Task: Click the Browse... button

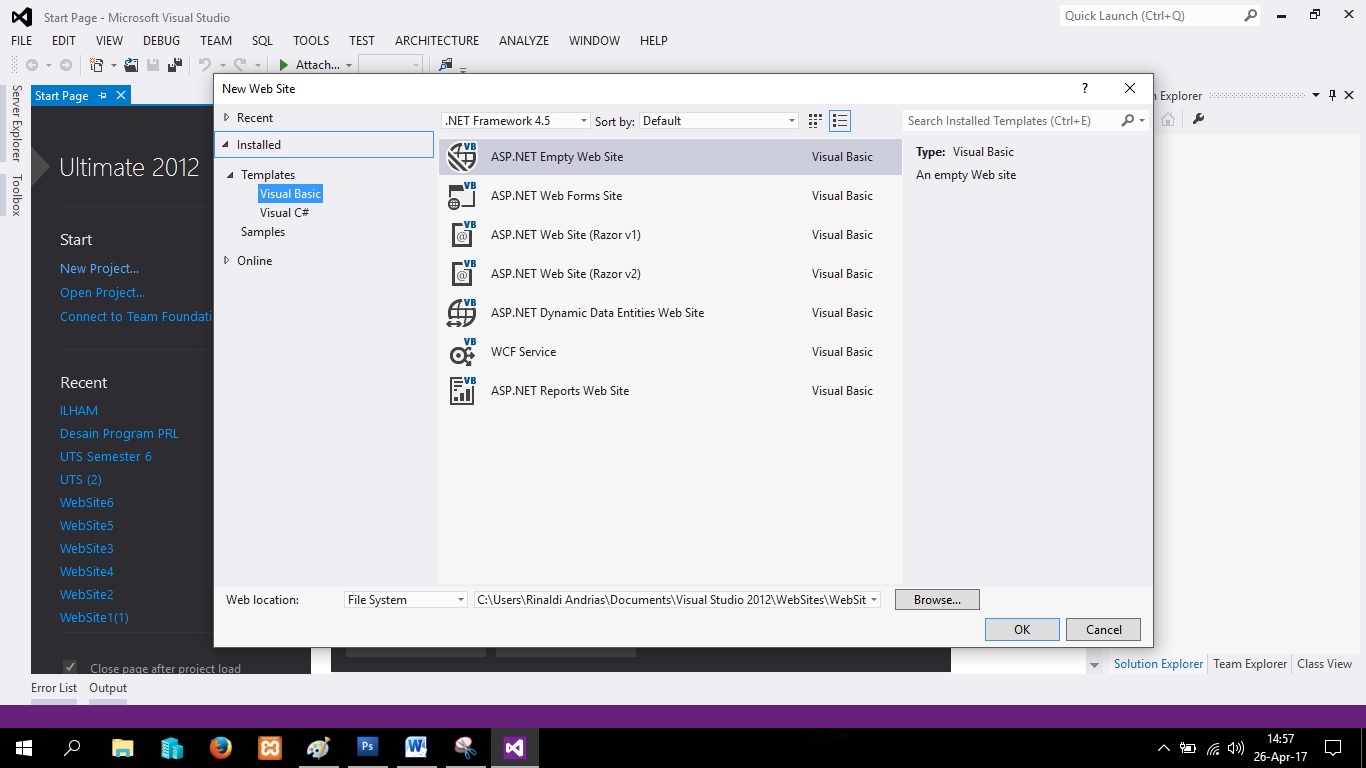Action: click(x=937, y=600)
